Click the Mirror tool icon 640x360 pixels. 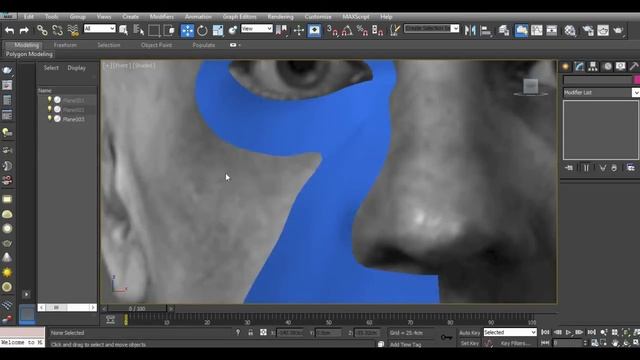(470, 31)
